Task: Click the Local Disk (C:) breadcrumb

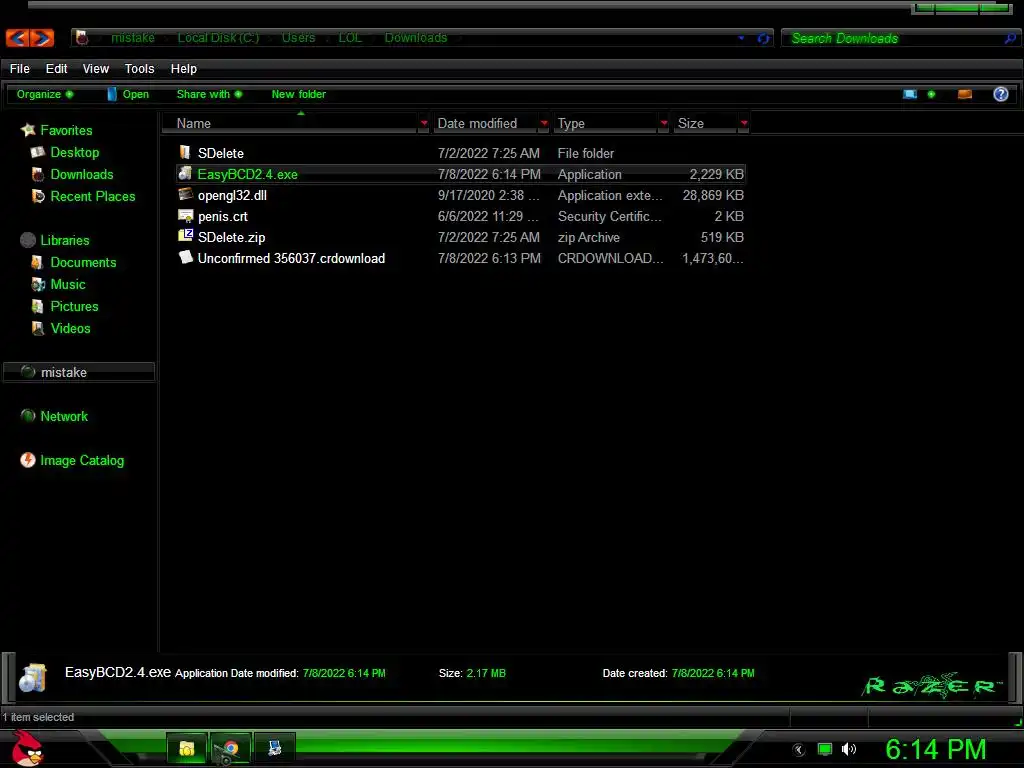Action: [218, 38]
